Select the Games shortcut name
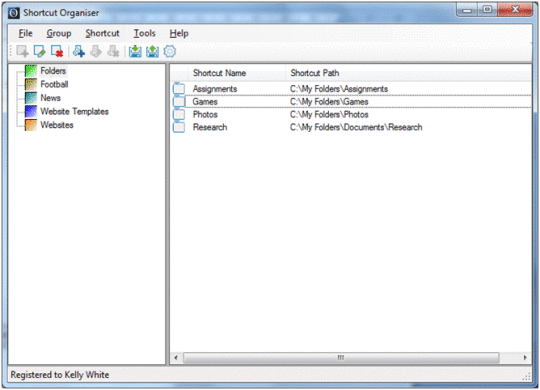This screenshot has height=390, width=540. point(205,102)
